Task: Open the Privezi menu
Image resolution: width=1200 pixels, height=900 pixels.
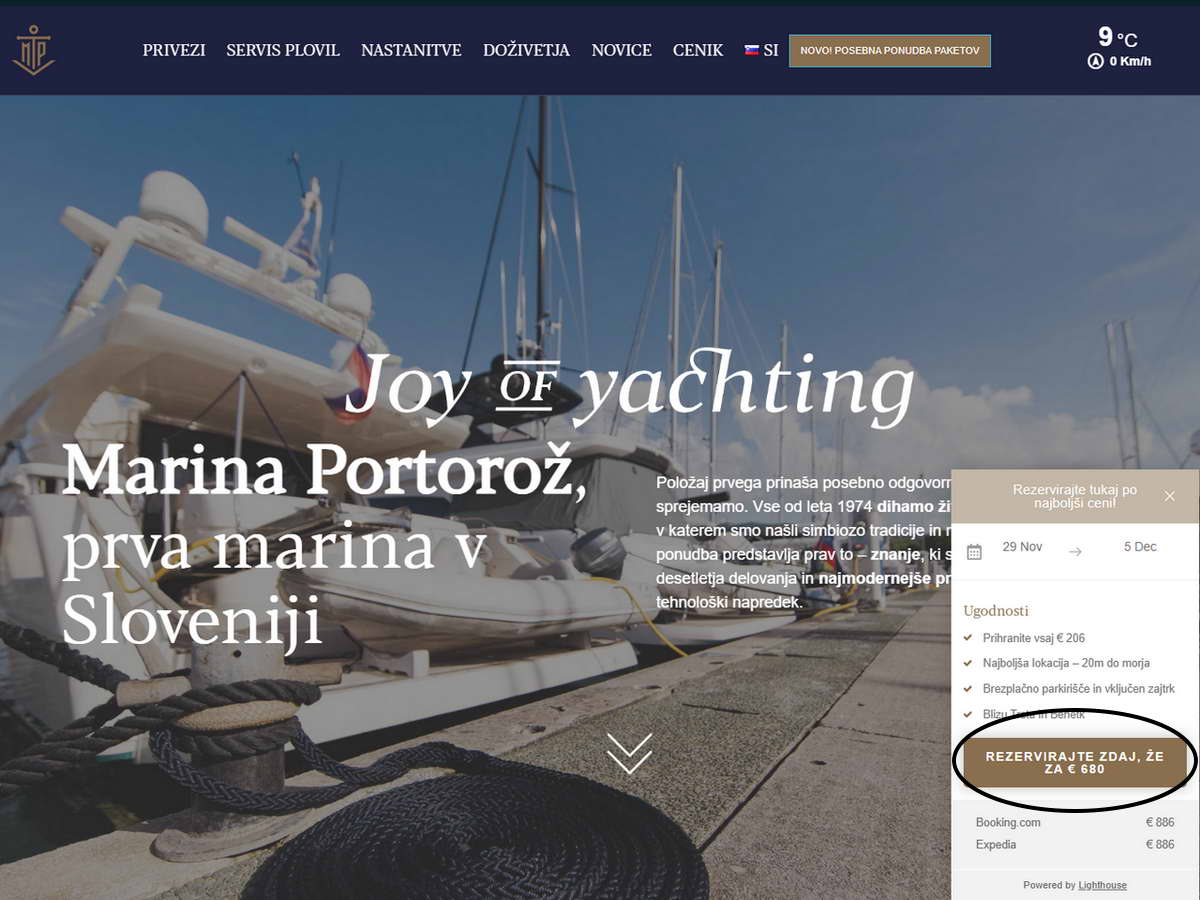Action: [174, 50]
